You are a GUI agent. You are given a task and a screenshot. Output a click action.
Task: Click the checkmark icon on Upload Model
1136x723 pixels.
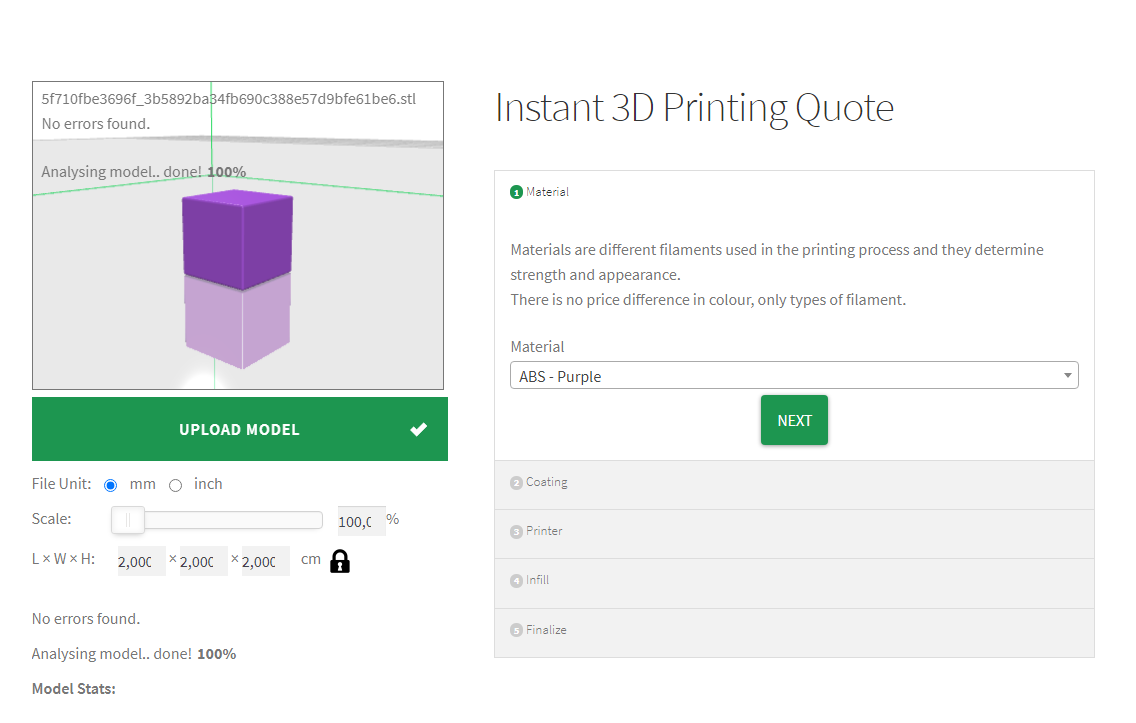point(418,429)
